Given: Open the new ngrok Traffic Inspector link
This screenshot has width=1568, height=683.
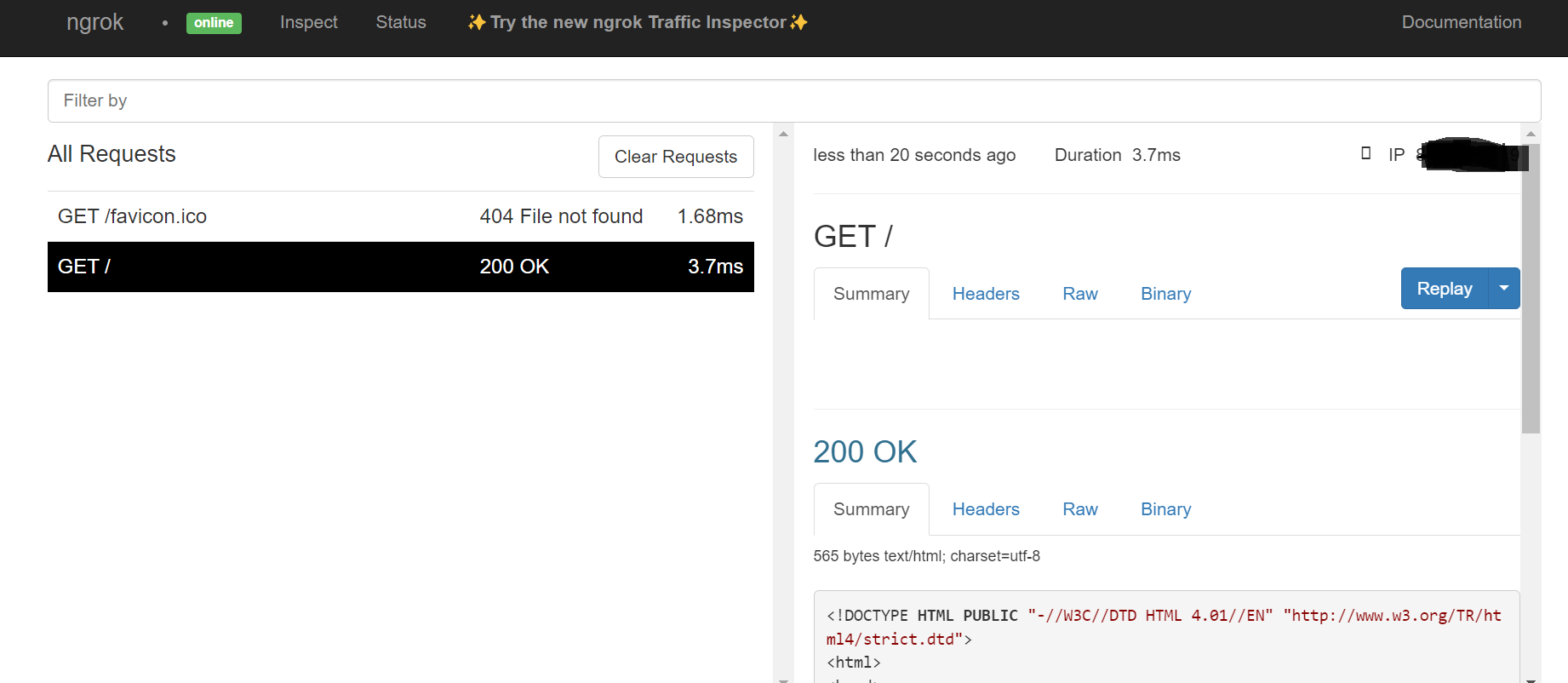Looking at the screenshot, I should [638, 23].
